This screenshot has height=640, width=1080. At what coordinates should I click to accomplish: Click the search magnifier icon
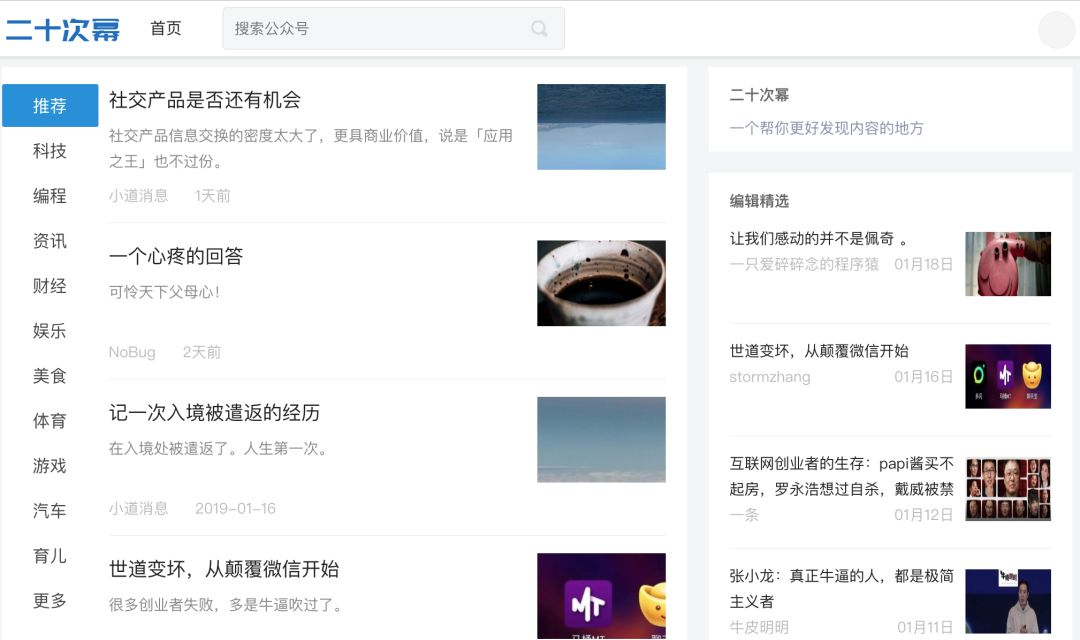pyautogui.click(x=539, y=28)
